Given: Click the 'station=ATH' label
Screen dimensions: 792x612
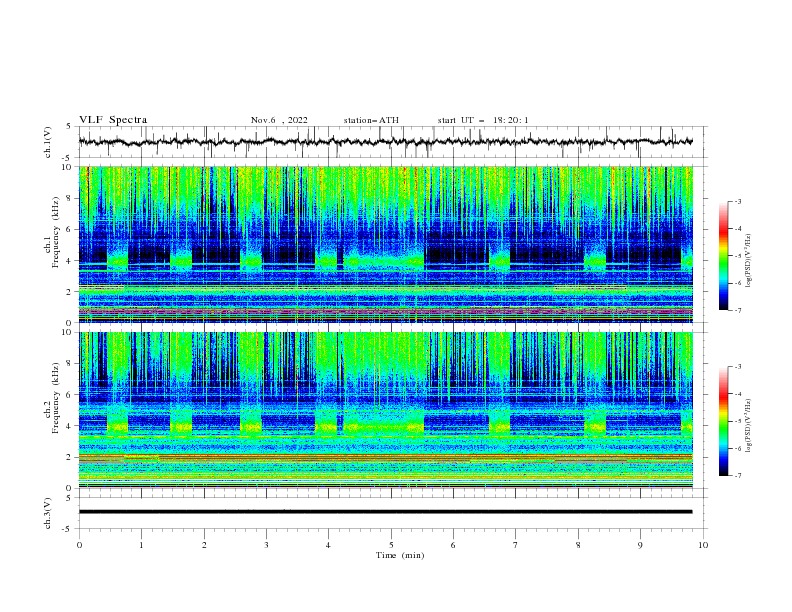Looking at the screenshot, I should (x=371, y=120).
